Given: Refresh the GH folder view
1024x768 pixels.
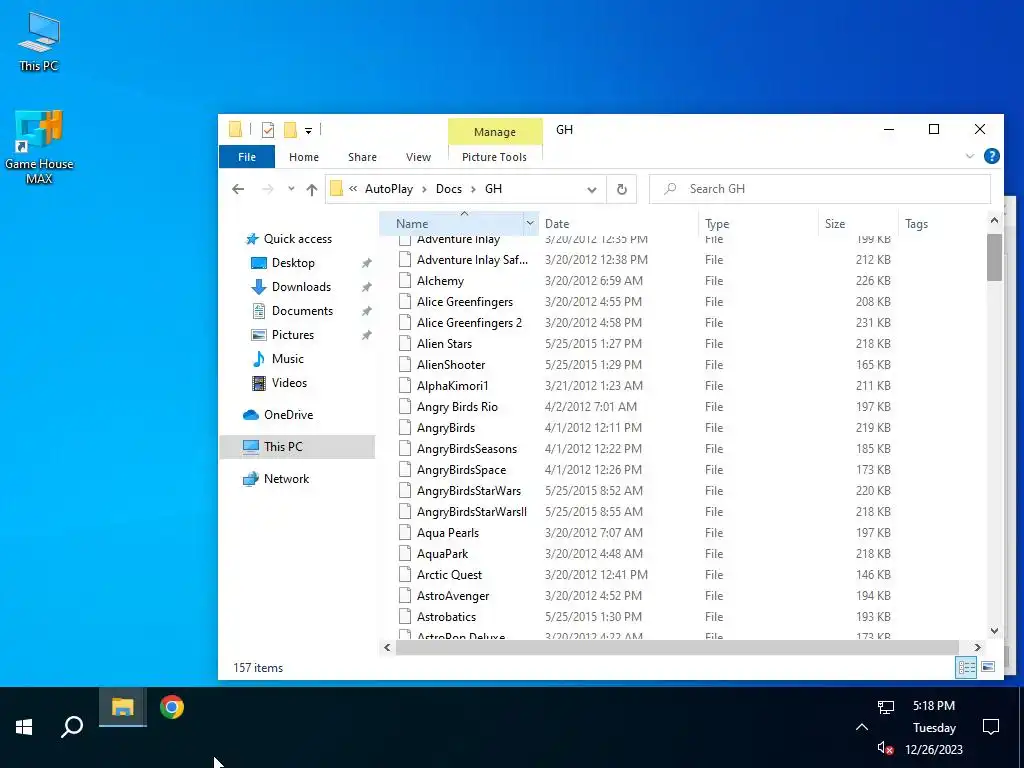Looking at the screenshot, I should tap(622, 189).
